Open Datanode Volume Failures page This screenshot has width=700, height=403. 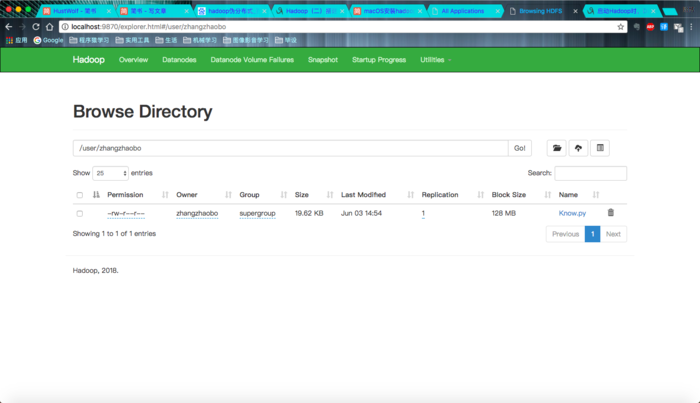click(x=252, y=60)
